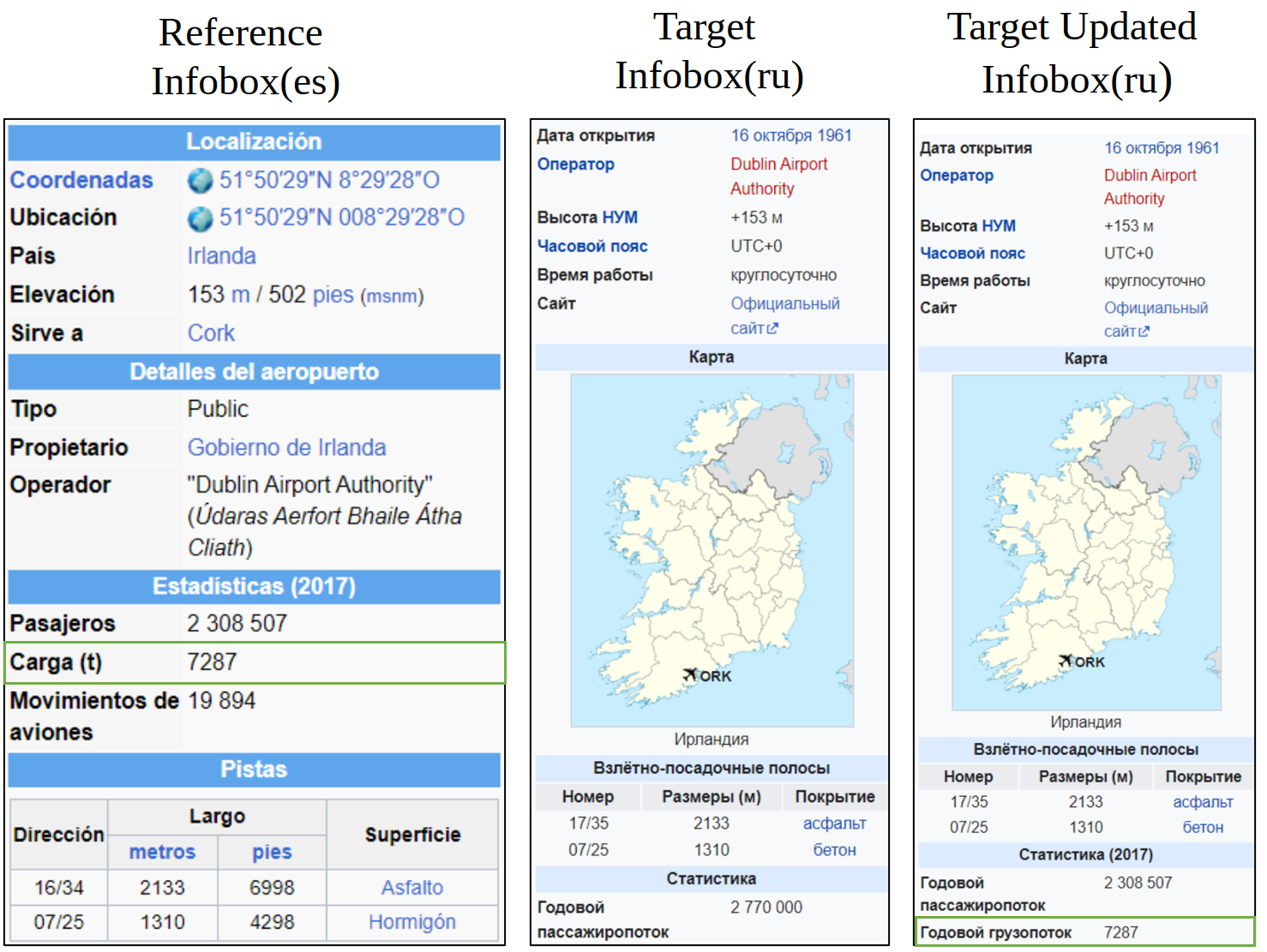
Task: Click the Largo header in Pistas table
Action: (217, 817)
